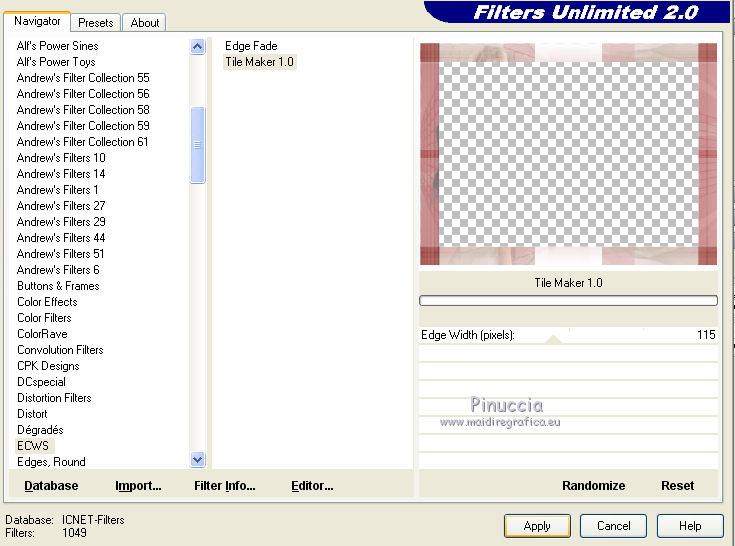Screen dimensions: 735x546
Task: Select the Edges, Round category
Action: coord(51,462)
